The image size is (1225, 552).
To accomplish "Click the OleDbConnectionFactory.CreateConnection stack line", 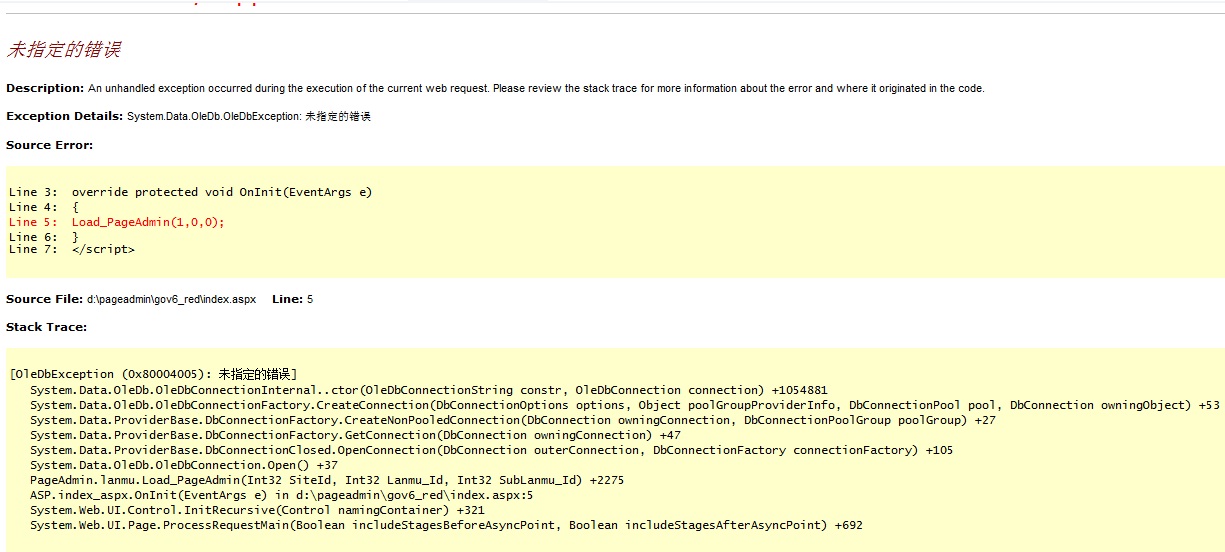I will (x=624, y=405).
